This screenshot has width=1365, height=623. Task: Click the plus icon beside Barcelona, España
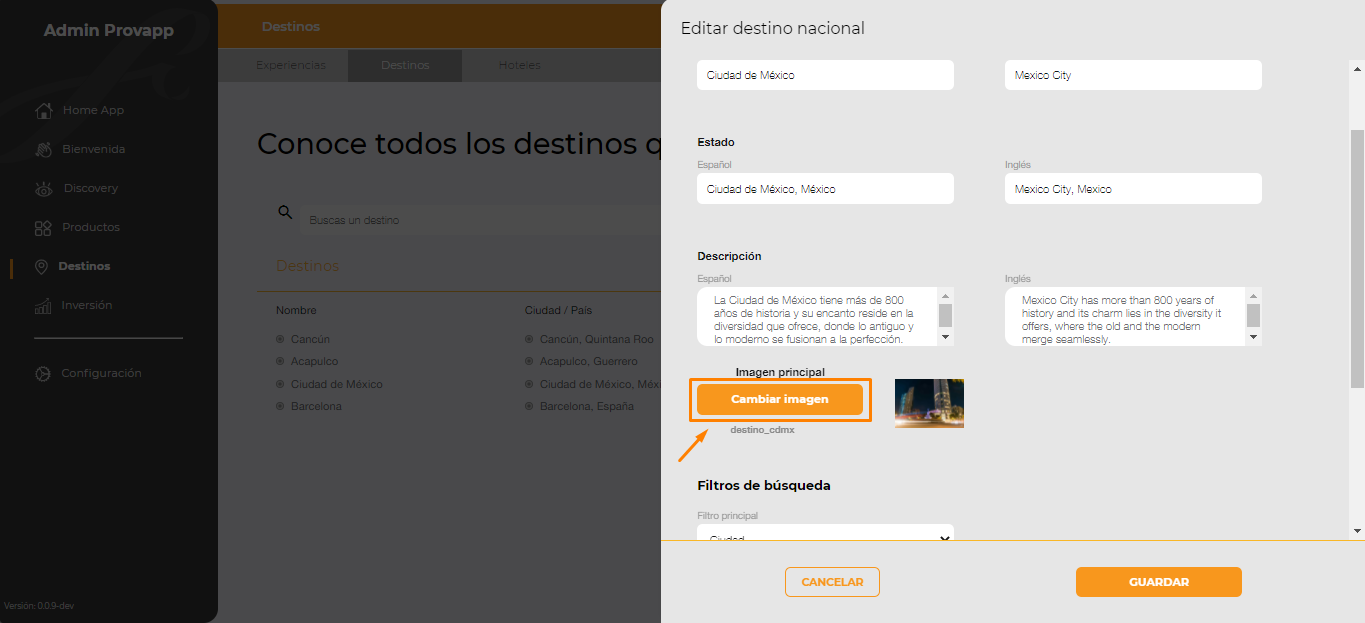[x=529, y=406]
